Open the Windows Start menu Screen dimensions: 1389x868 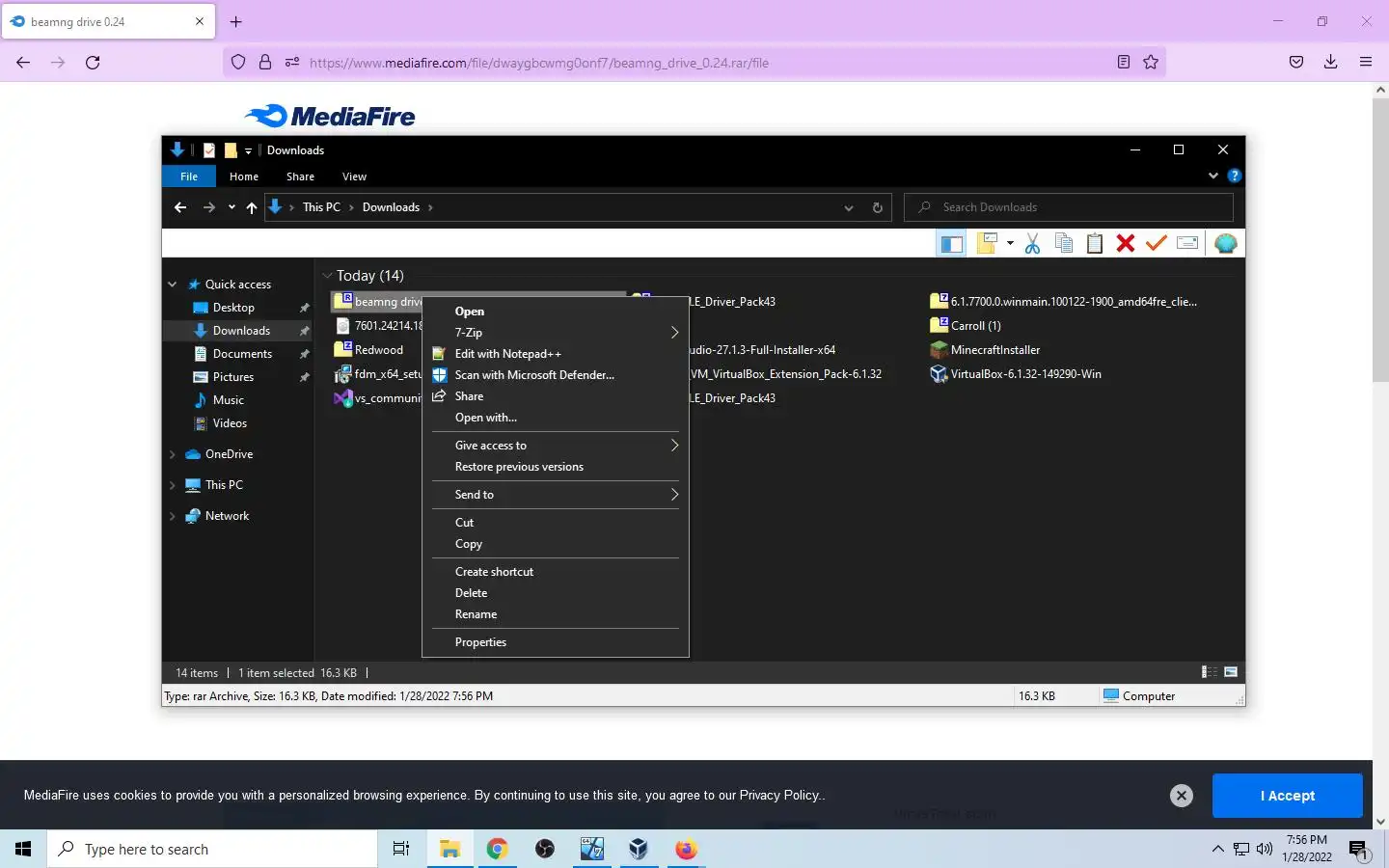(23, 849)
